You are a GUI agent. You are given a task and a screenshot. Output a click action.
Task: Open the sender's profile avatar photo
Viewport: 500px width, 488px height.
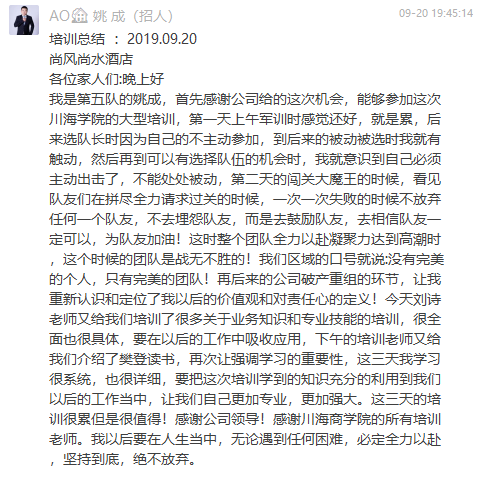[x=24, y=20]
